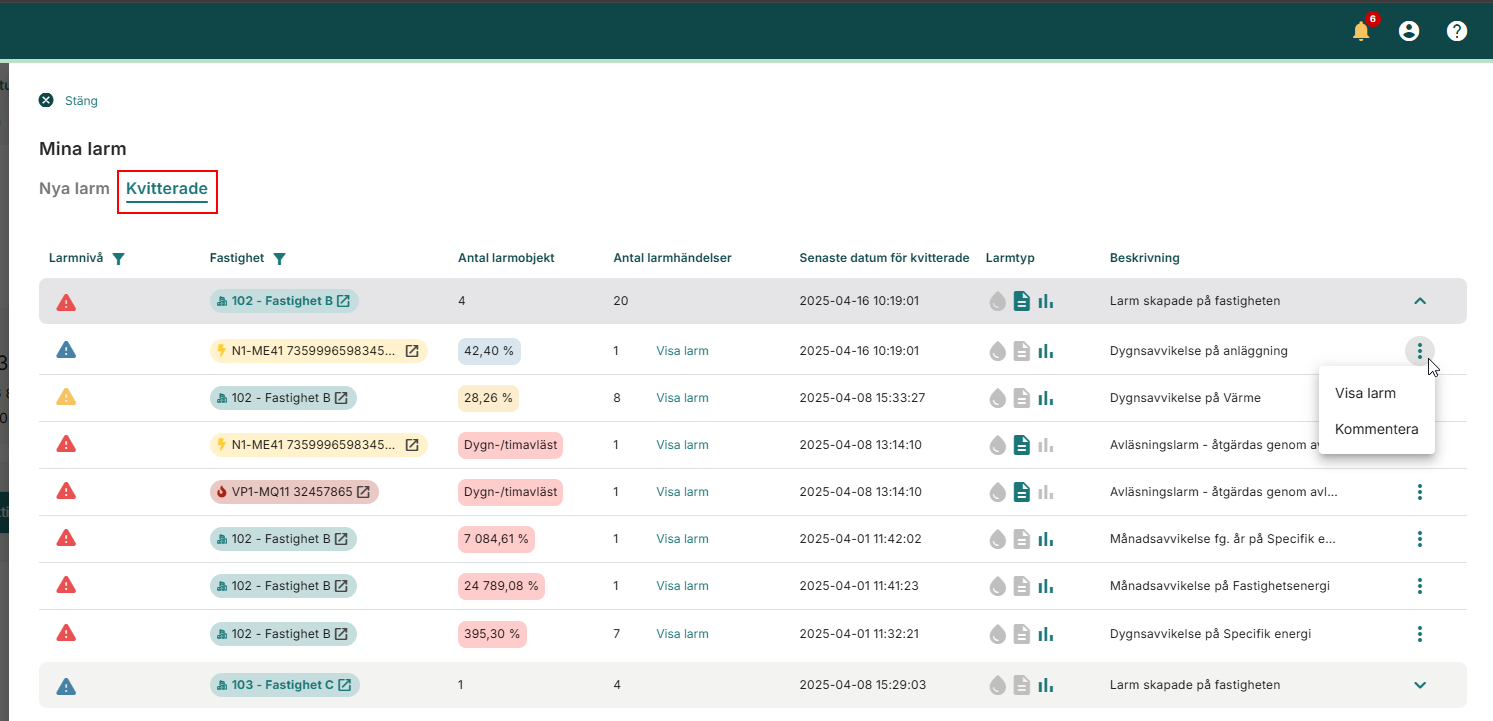Screen dimensions: 1493x721
Task: Open the user account profile icon
Action: point(1409,31)
